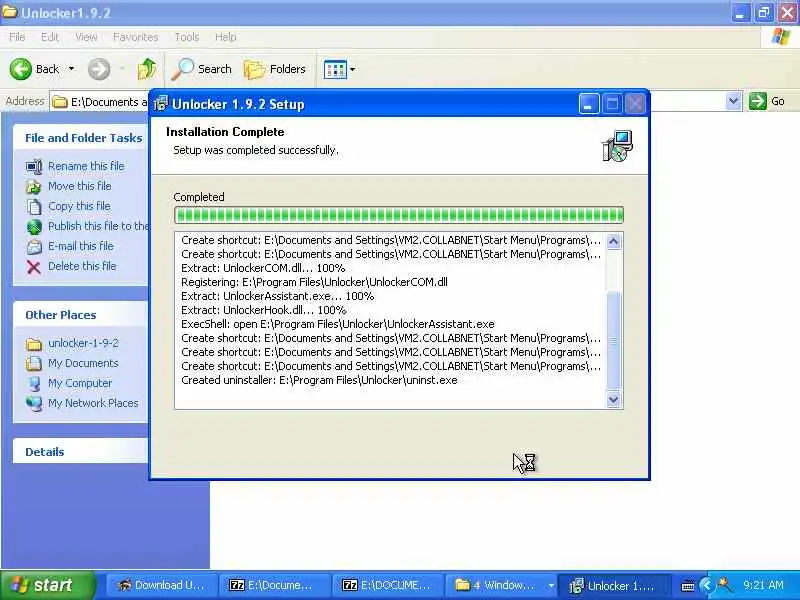Select Extract: UnlockerHook.dll log line
The image size is (800, 600).
coord(264,310)
